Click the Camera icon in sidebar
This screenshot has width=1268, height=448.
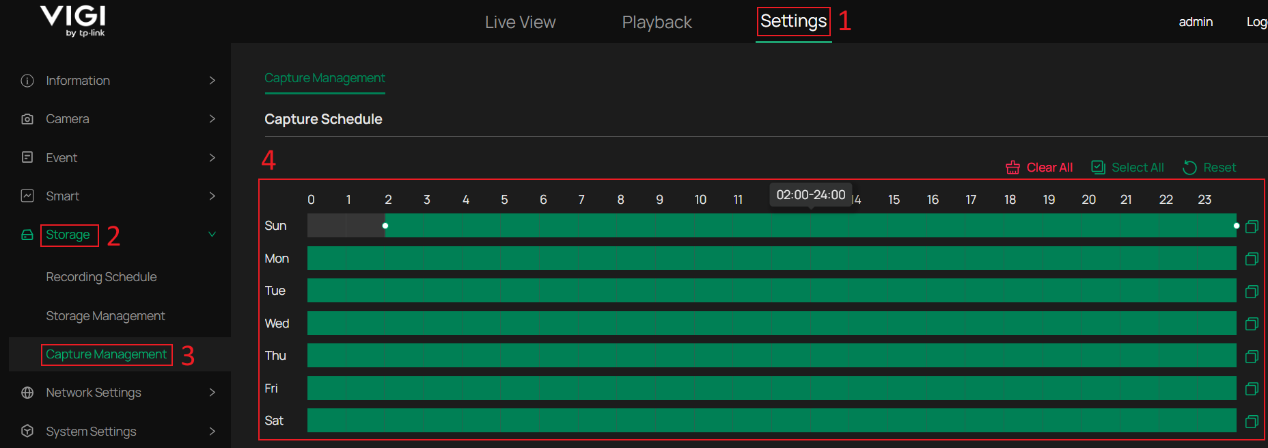27,119
